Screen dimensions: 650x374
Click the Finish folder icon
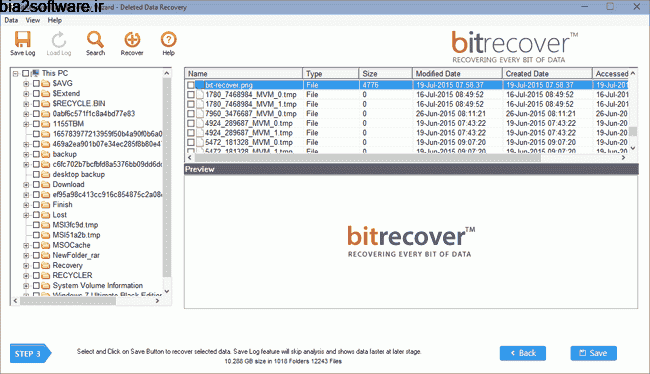[45, 205]
